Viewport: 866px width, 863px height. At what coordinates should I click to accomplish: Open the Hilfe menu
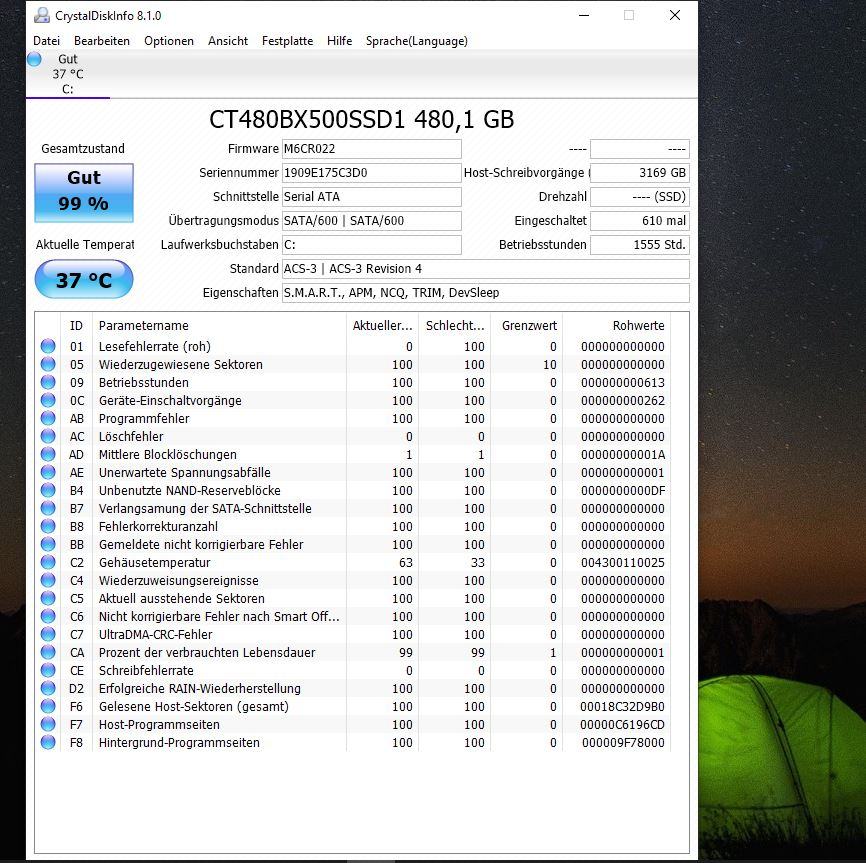[339, 41]
